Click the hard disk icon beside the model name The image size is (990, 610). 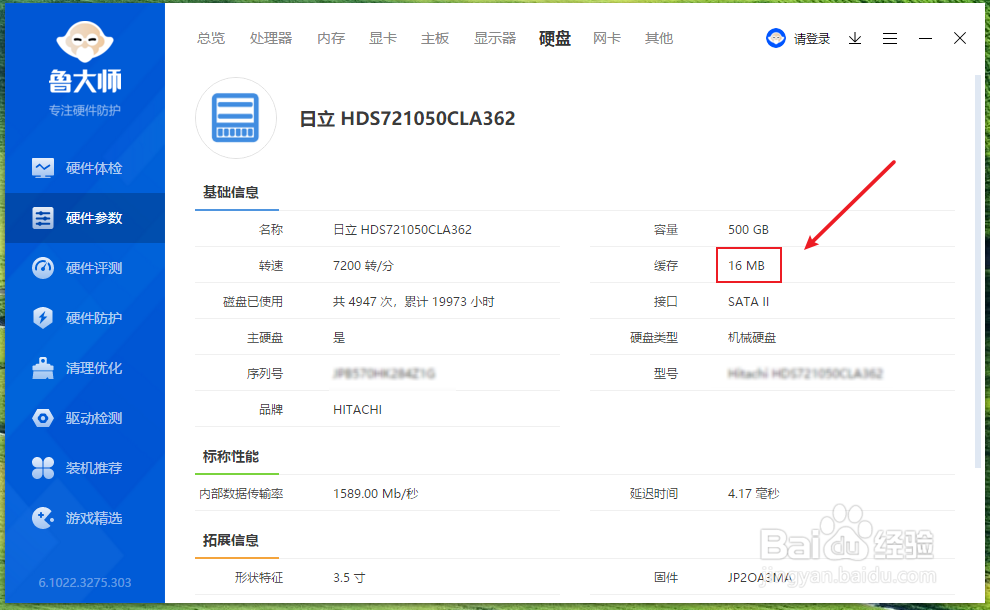pos(236,117)
